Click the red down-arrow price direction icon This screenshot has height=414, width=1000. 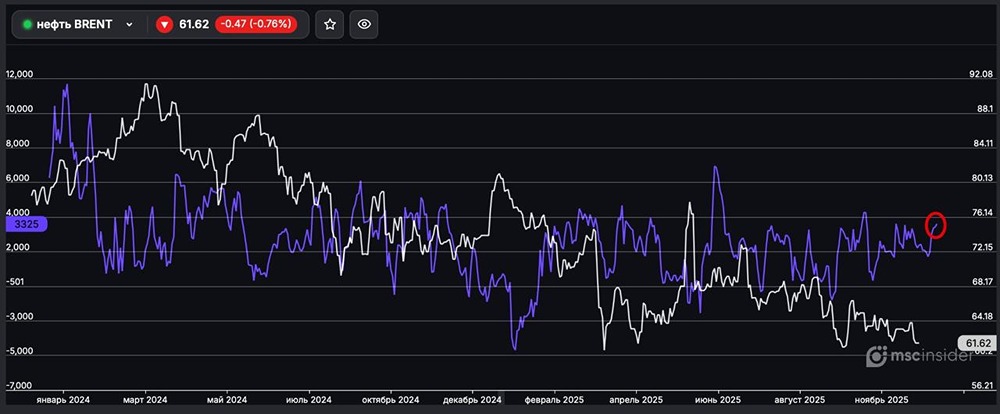(x=165, y=24)
